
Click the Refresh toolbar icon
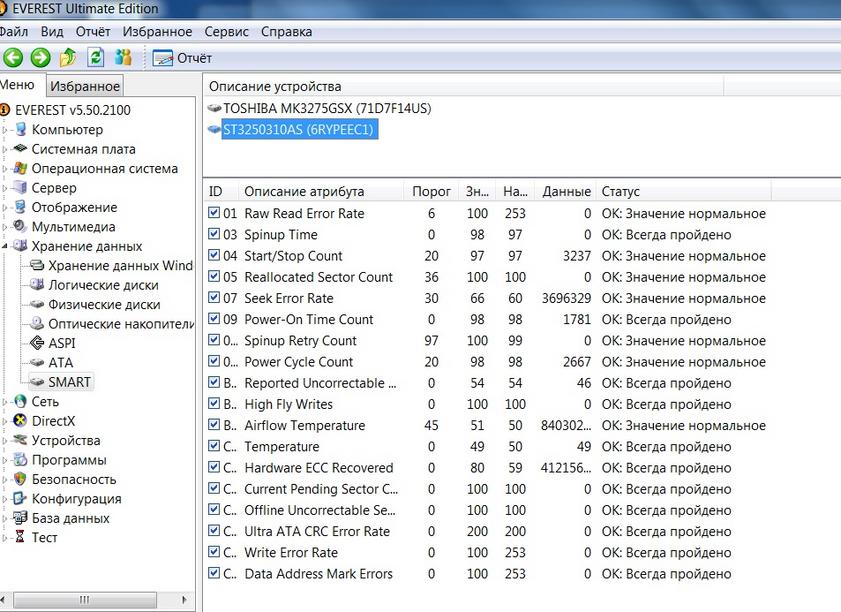coord(95,57)
